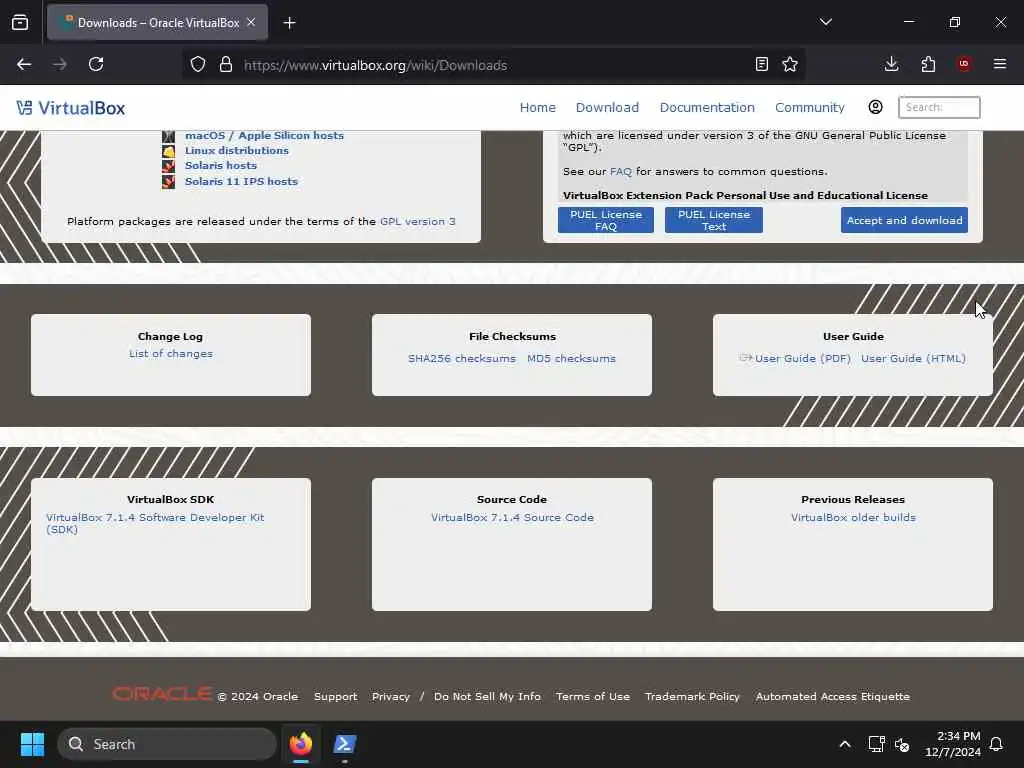1024x768 pixels.
Task: Open Firefox View in the tab bar
Action: (20, 23)
